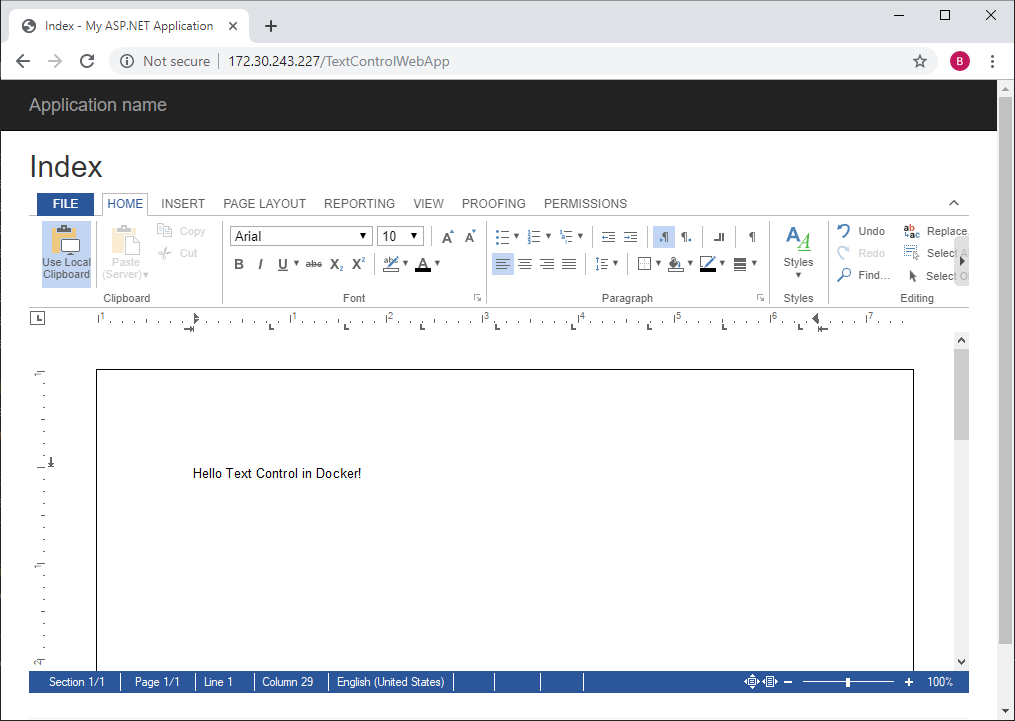Viewport: 1015px width, 721px height.
Task: Apply superscript formatting
Action: click(x=358, y=264)
